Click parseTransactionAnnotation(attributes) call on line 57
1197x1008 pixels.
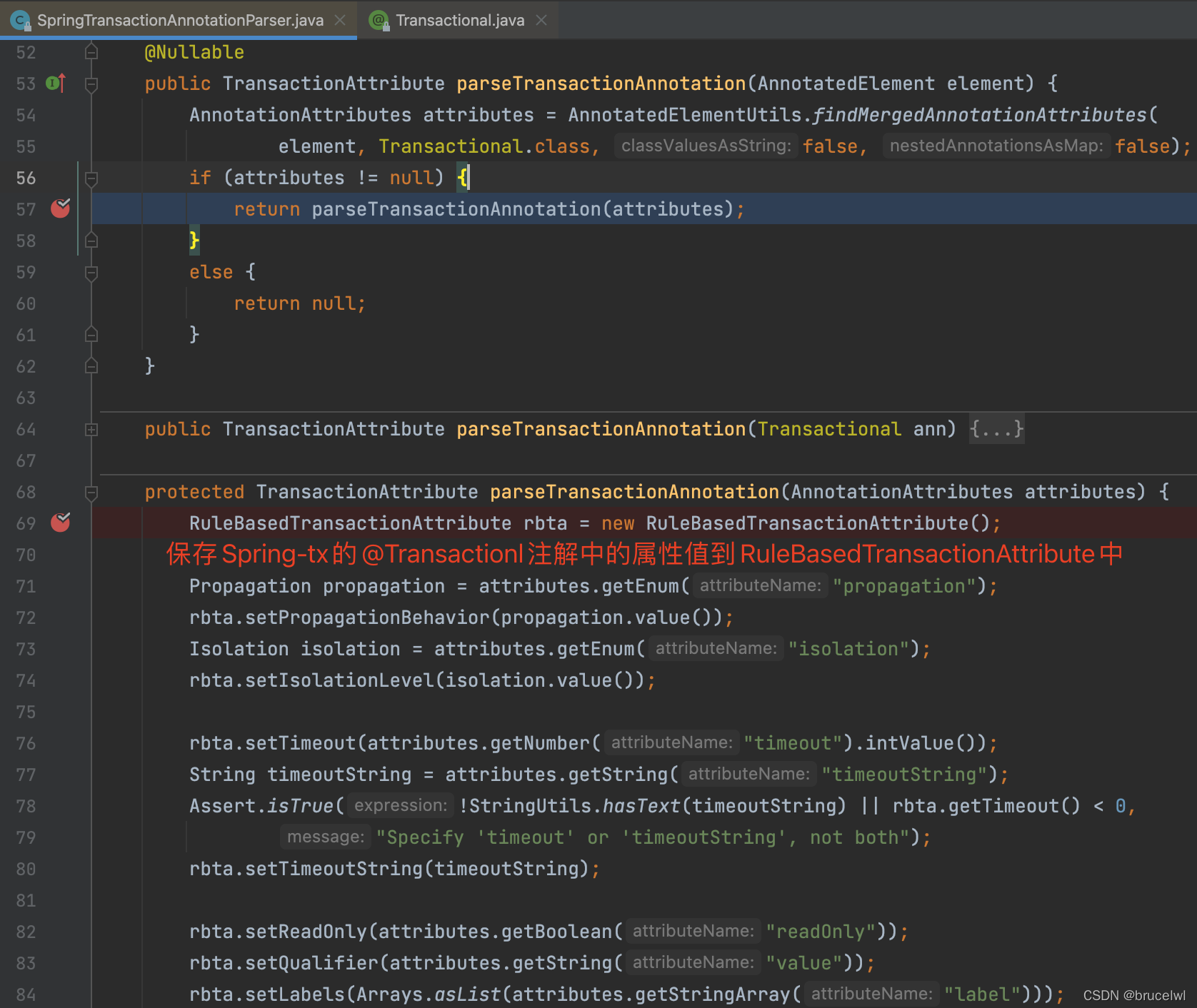[x=523, y=209]
